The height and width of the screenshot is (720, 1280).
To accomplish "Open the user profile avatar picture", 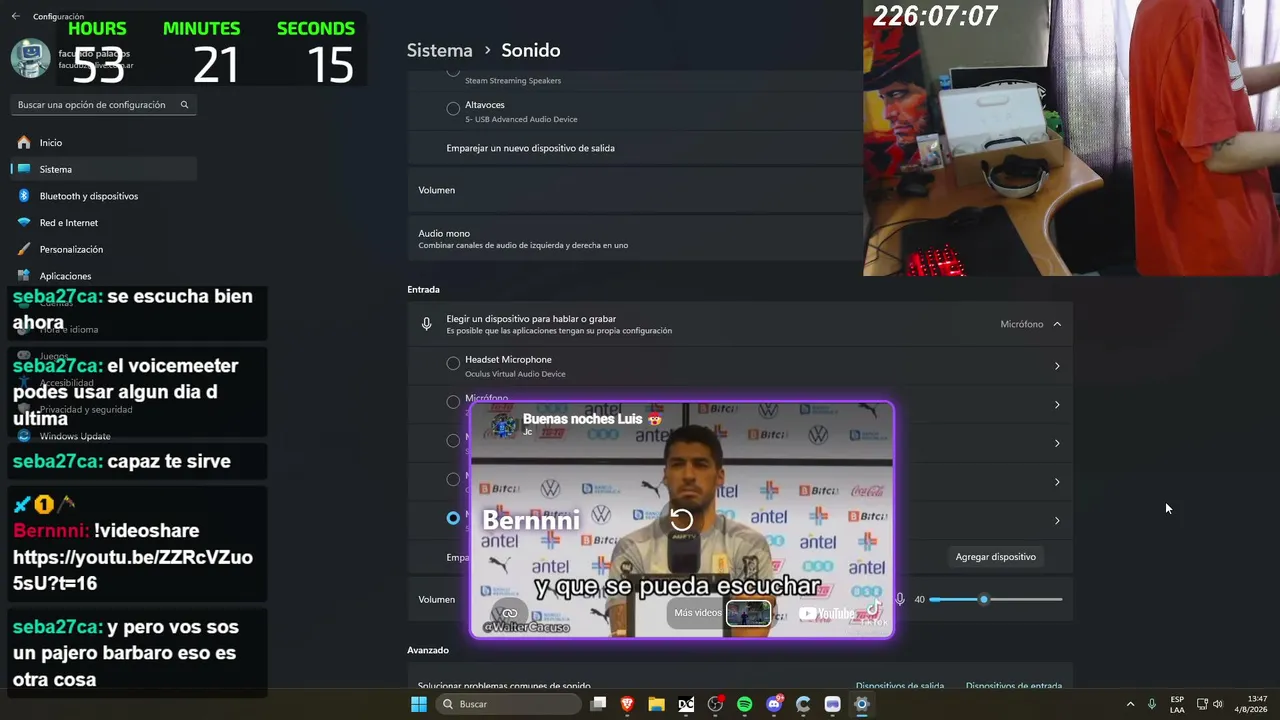I will pos(30,58).
